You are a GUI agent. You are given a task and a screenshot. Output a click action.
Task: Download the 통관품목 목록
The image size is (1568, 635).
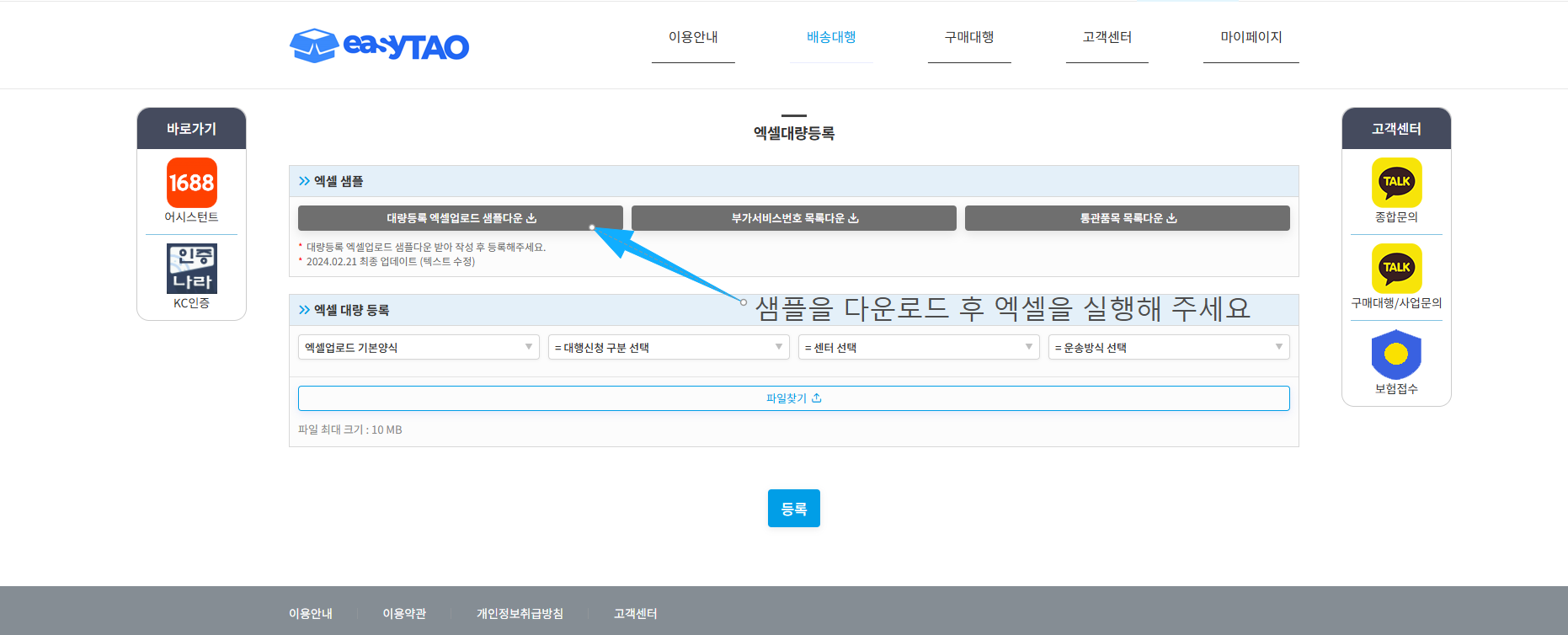[x=1127, y=218]
